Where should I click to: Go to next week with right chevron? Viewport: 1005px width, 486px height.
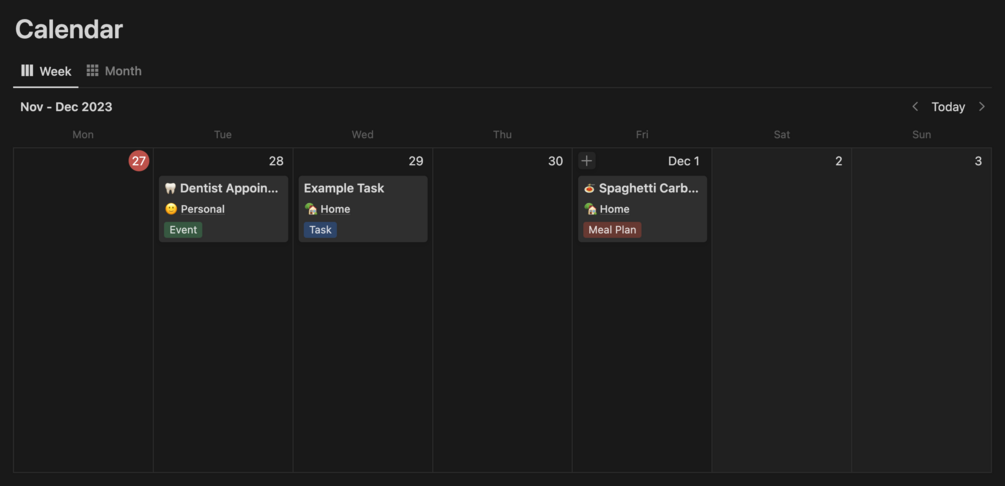coord(982,107)
